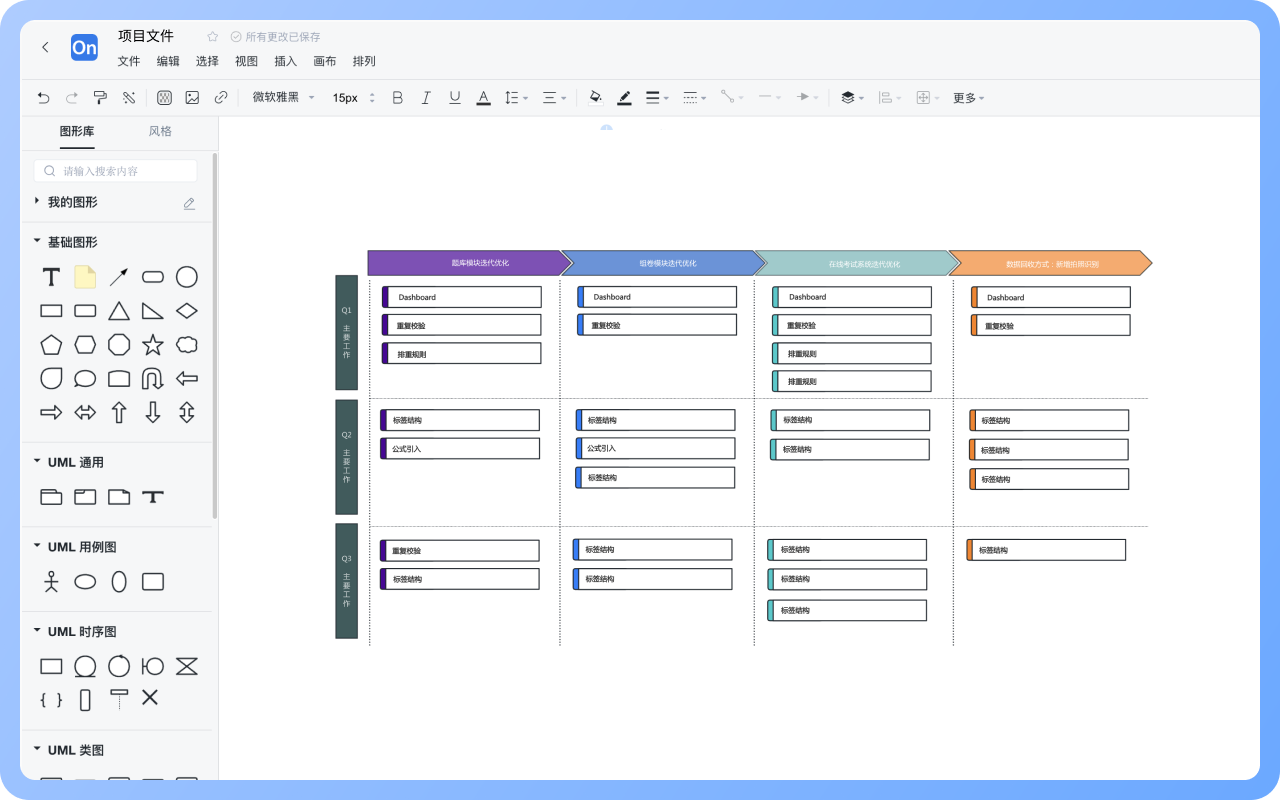Screen dimensions: 1280x800
Task: Toggle italic formatting
Action: tap(426, 98)
